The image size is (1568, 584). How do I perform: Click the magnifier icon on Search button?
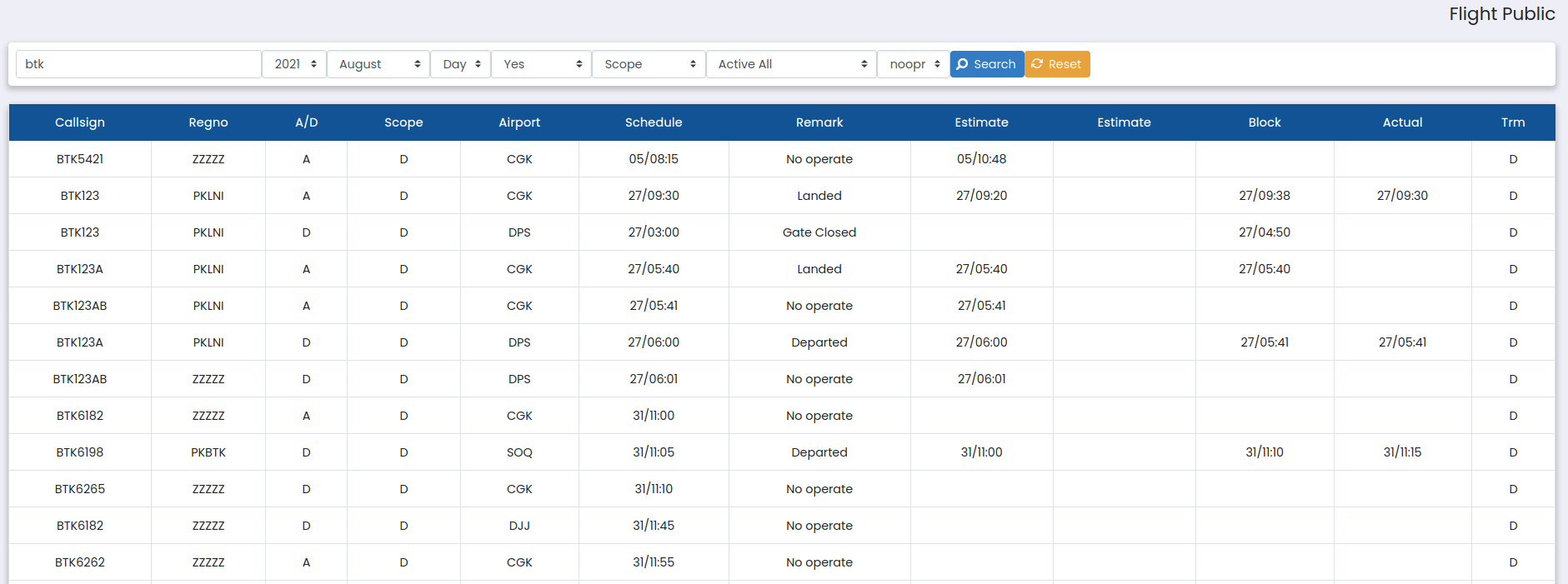pyautogui.click(x=962, y=64)
